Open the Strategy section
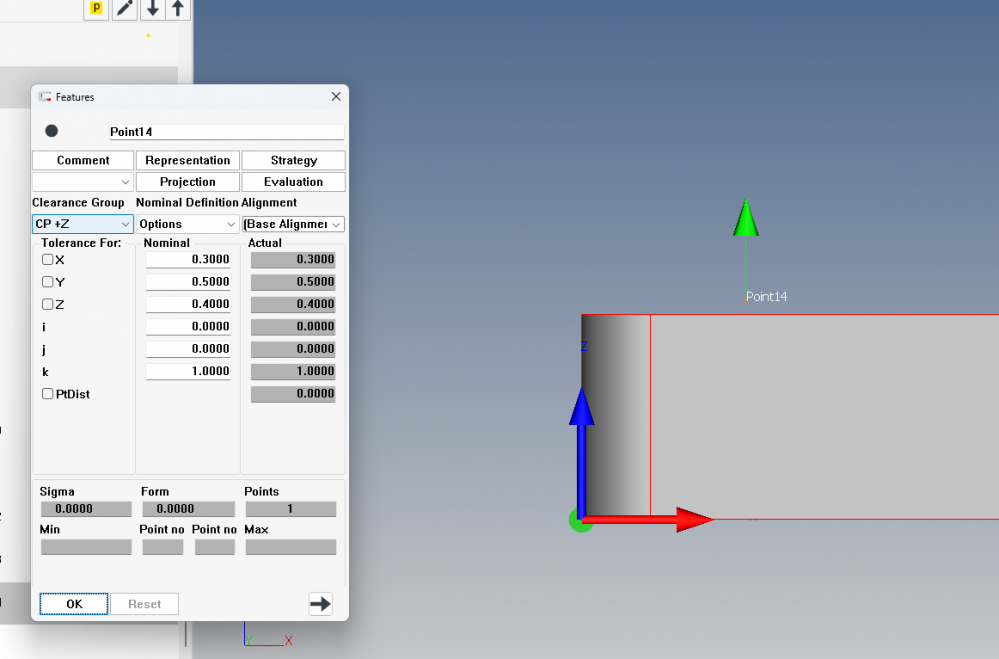 pyautogui.click(x=293, y=160)
